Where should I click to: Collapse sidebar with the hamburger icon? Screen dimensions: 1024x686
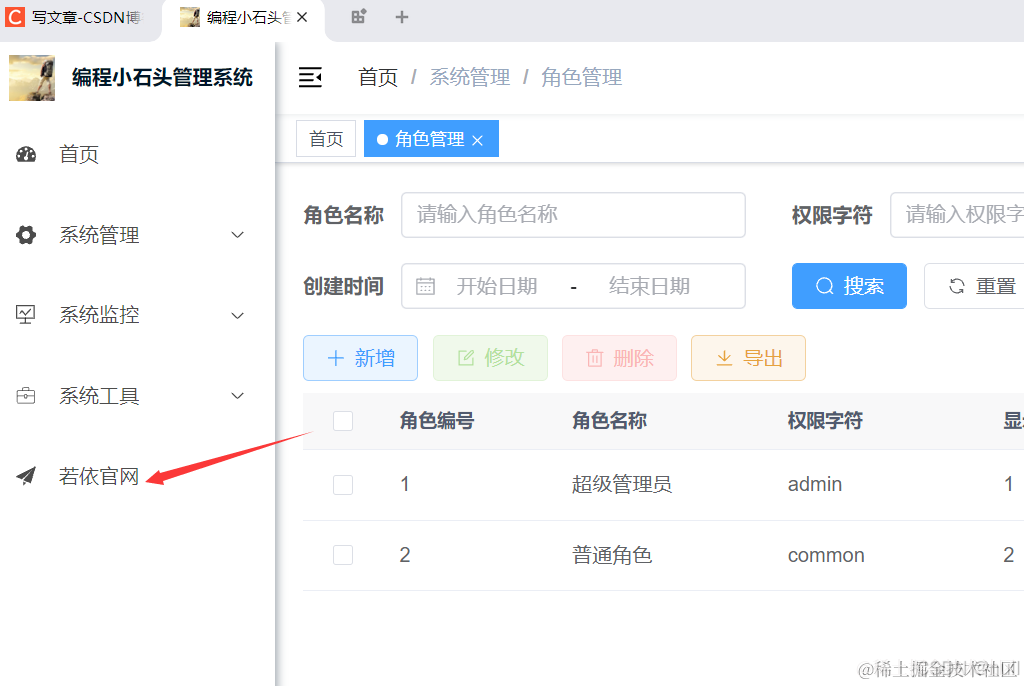[310, 77]
